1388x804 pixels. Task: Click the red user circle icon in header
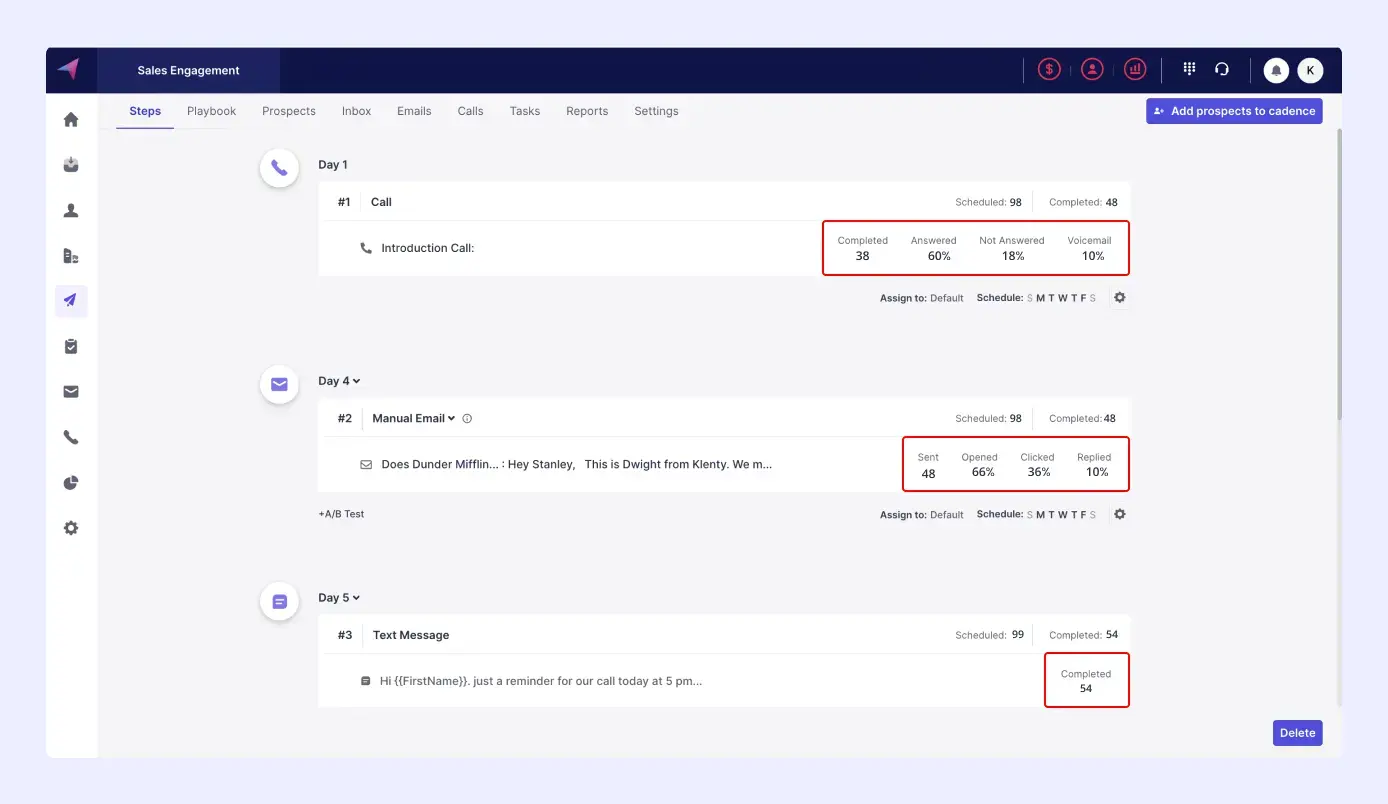tap(1092, 69)
